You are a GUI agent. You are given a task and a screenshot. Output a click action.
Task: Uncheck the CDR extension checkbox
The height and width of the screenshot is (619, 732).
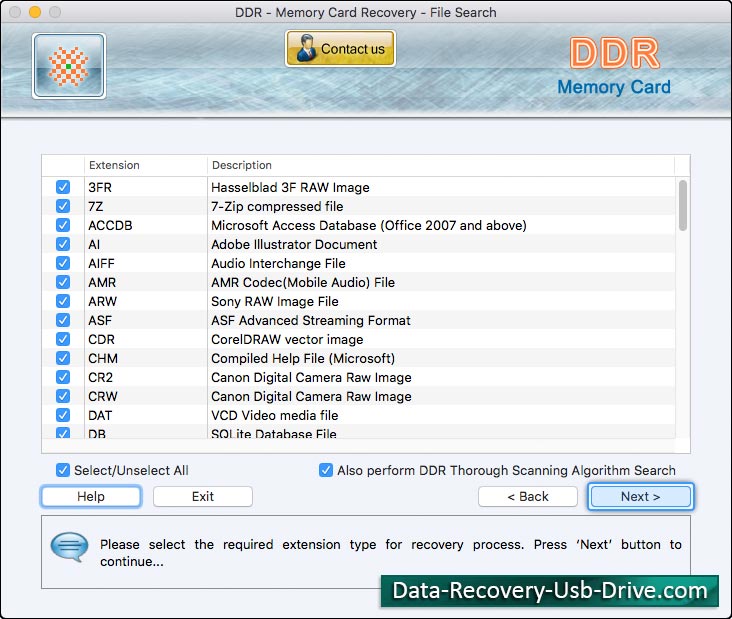pyautogui.click(x=63, y=339)
